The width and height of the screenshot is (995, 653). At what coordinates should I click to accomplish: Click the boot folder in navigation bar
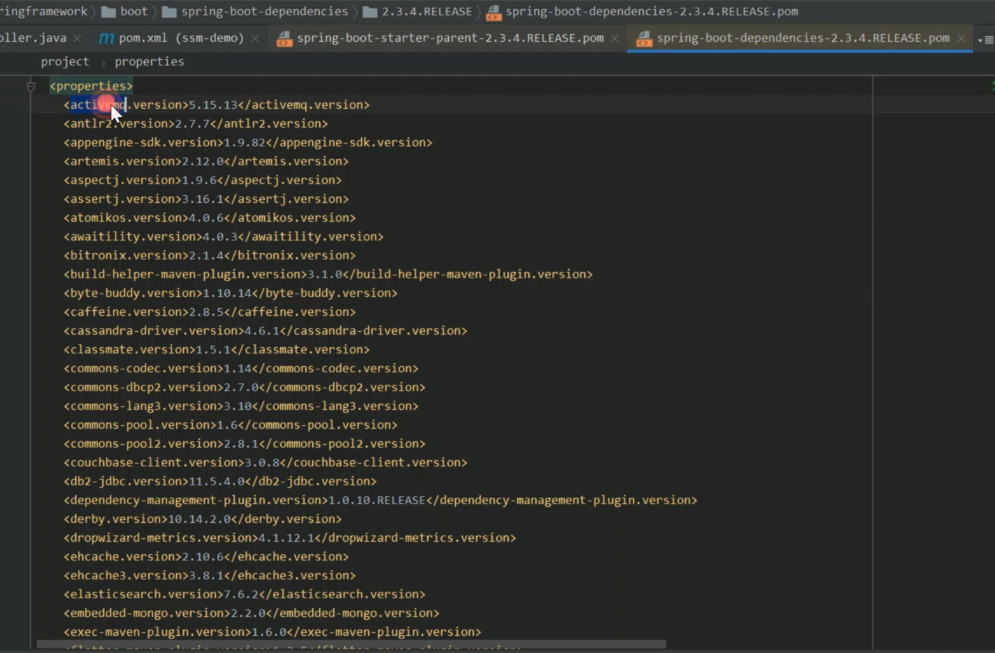tap(124, 11)
